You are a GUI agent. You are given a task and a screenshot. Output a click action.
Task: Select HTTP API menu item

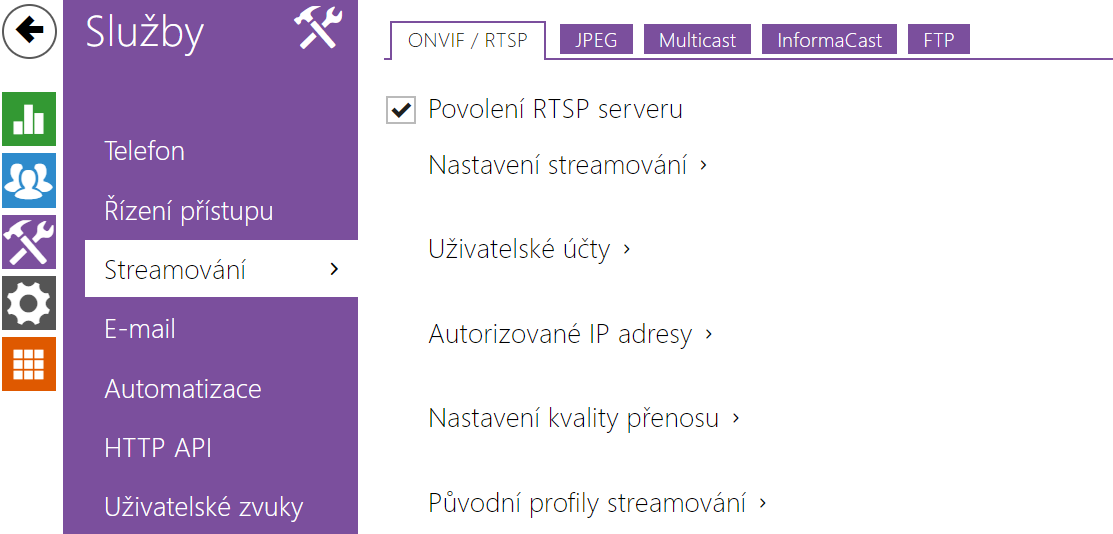(x=158, y=448)
